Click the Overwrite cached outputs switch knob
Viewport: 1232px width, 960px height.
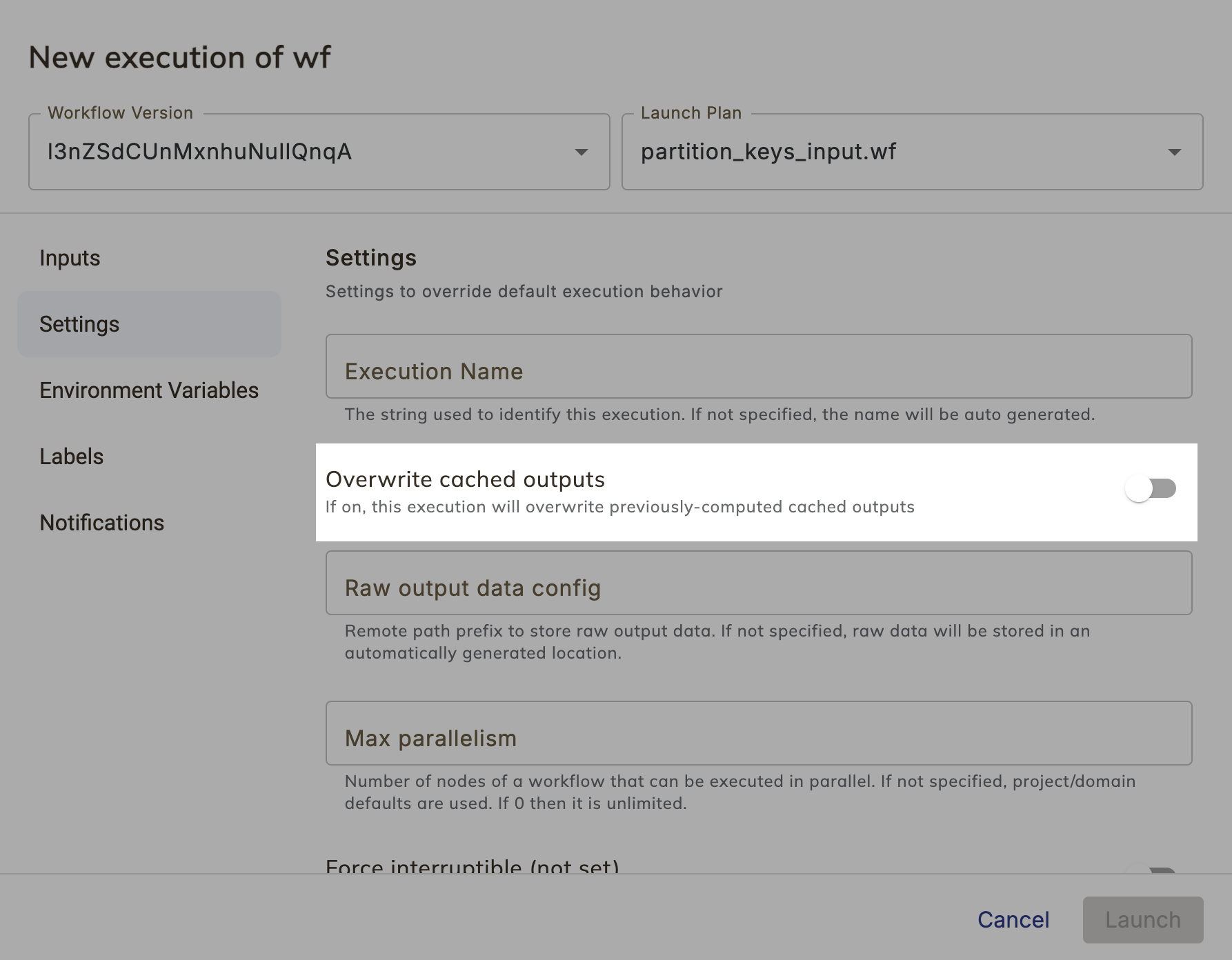click(1140, 488)
